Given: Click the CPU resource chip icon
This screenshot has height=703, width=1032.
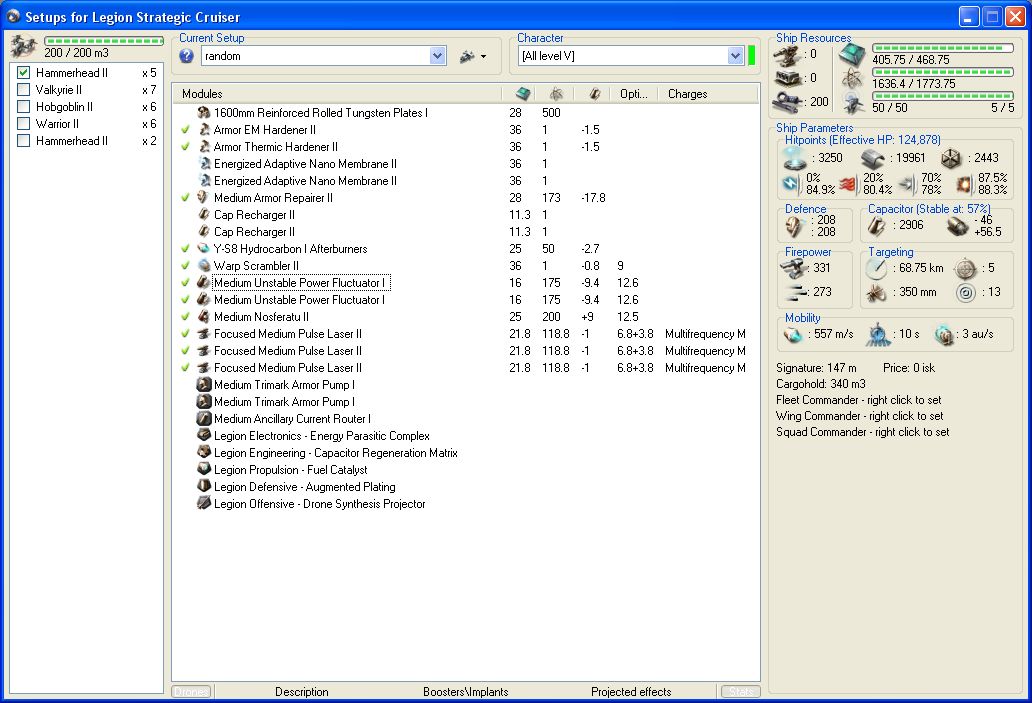Looking at the screenshot, I should pyautogui.click(x=853, y=55).
